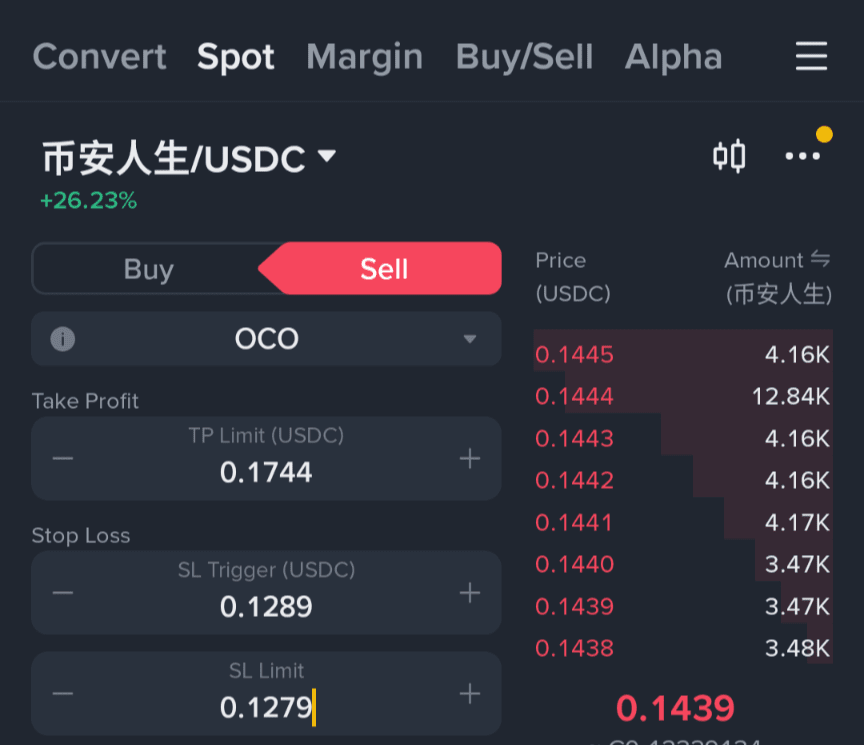Image resolution: width=864 pixels, height=745 pixels.
Task: Decrease TP Limit with minus icon
Action: click(63, 458)
